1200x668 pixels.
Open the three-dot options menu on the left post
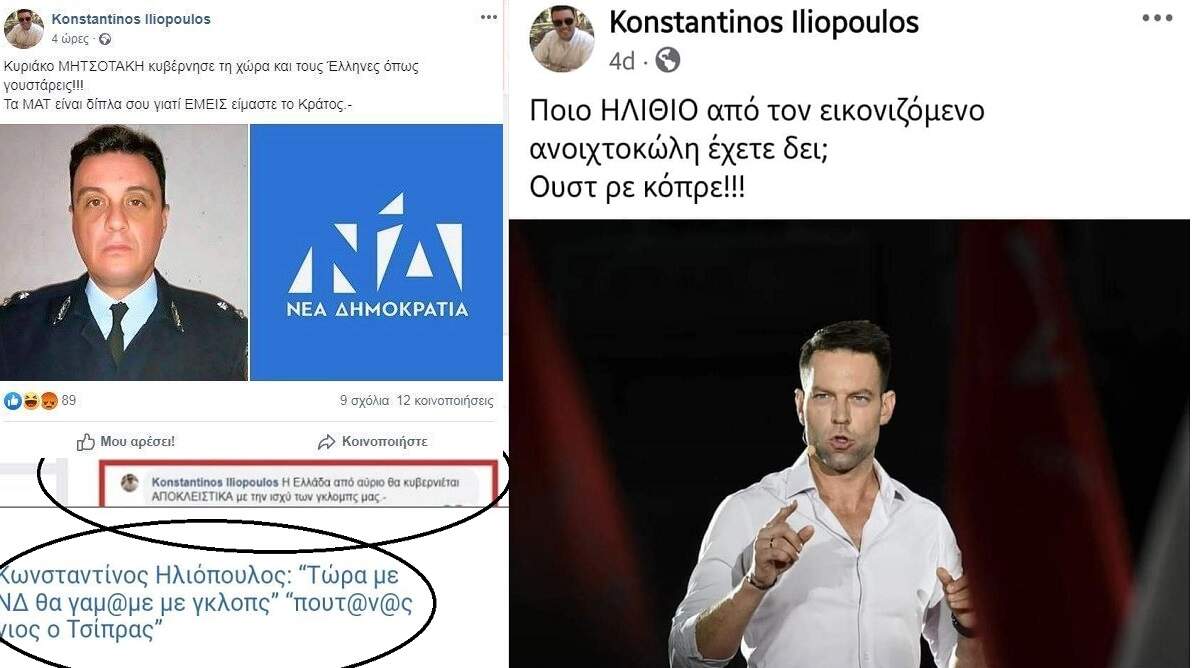(488, 17)
